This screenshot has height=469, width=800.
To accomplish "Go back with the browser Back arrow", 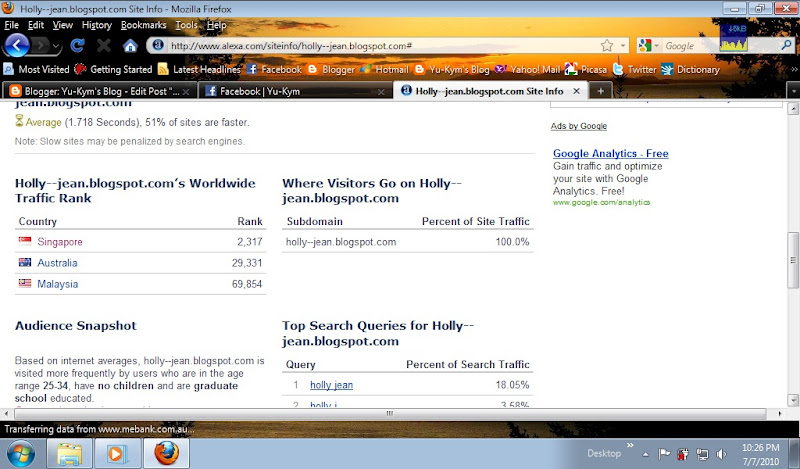I will pyautogui.click(x=17, y=46).
